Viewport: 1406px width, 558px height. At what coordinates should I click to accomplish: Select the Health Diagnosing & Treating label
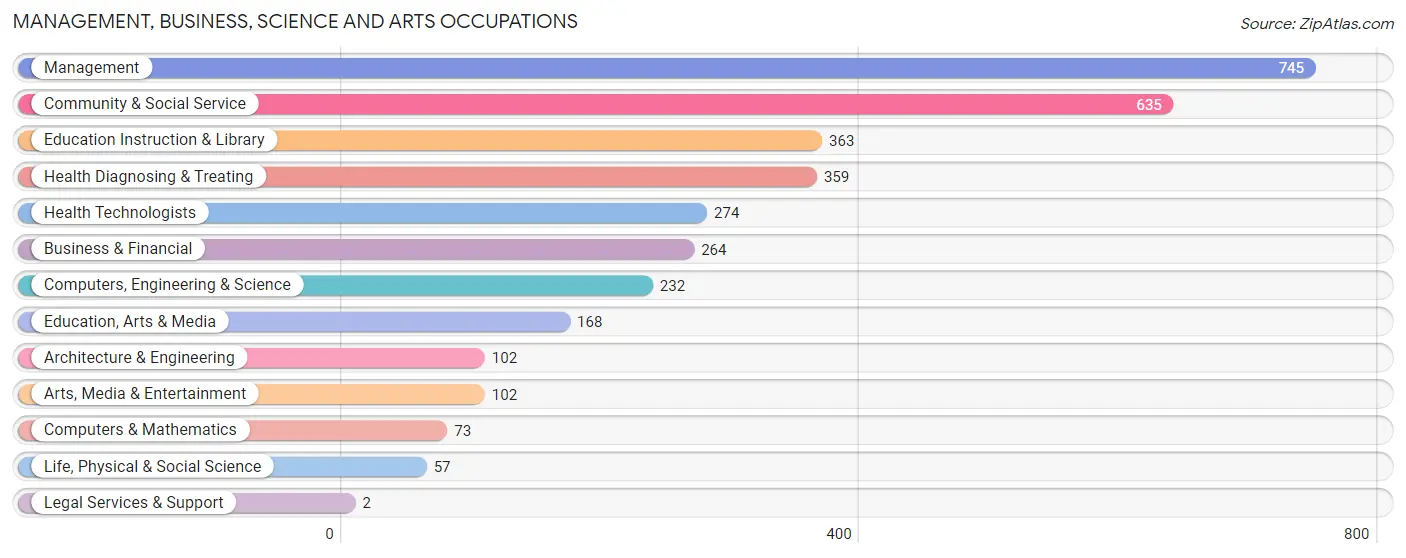pos(149,177)
